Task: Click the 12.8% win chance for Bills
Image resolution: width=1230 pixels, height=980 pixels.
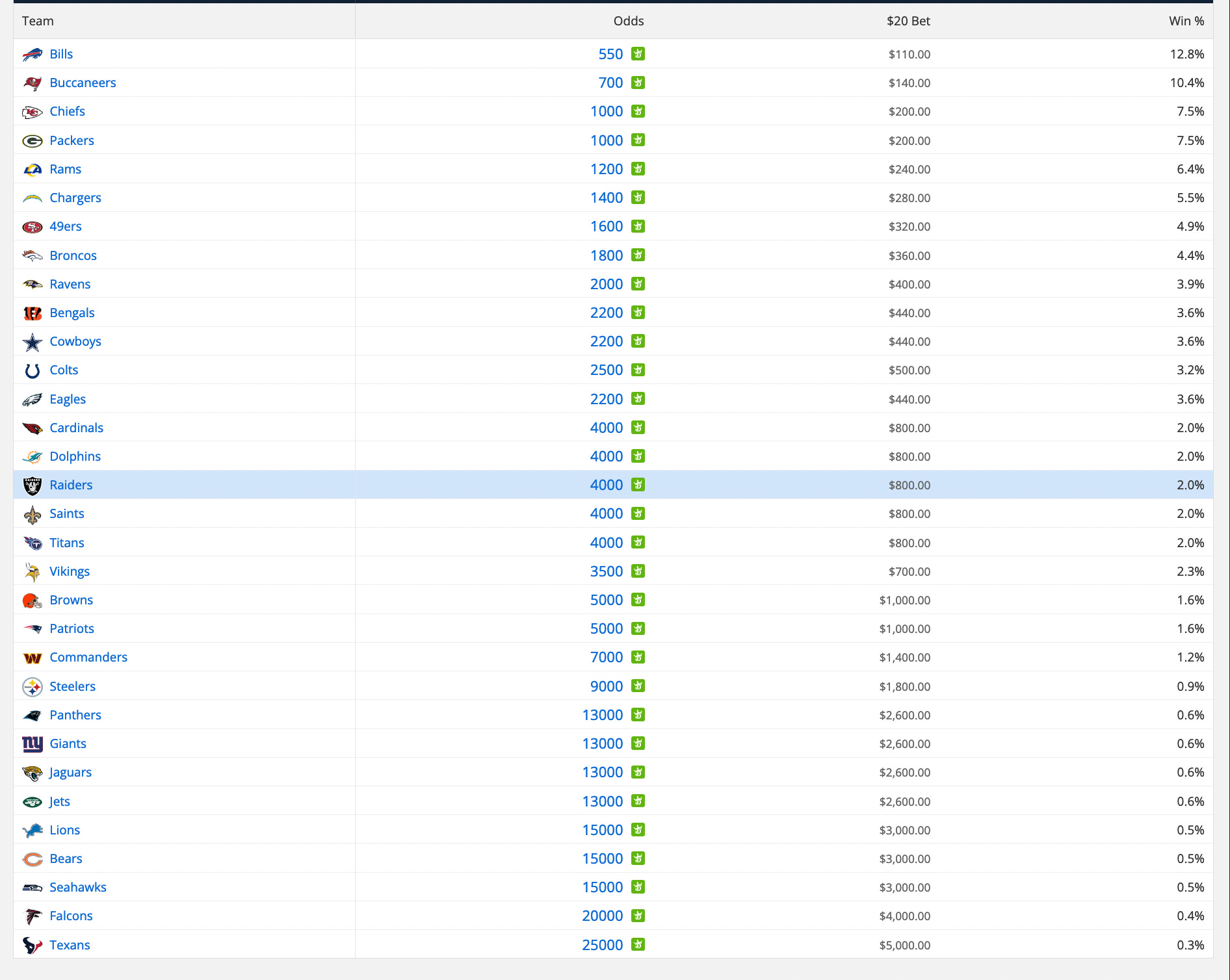Action: coord(1187,54)
